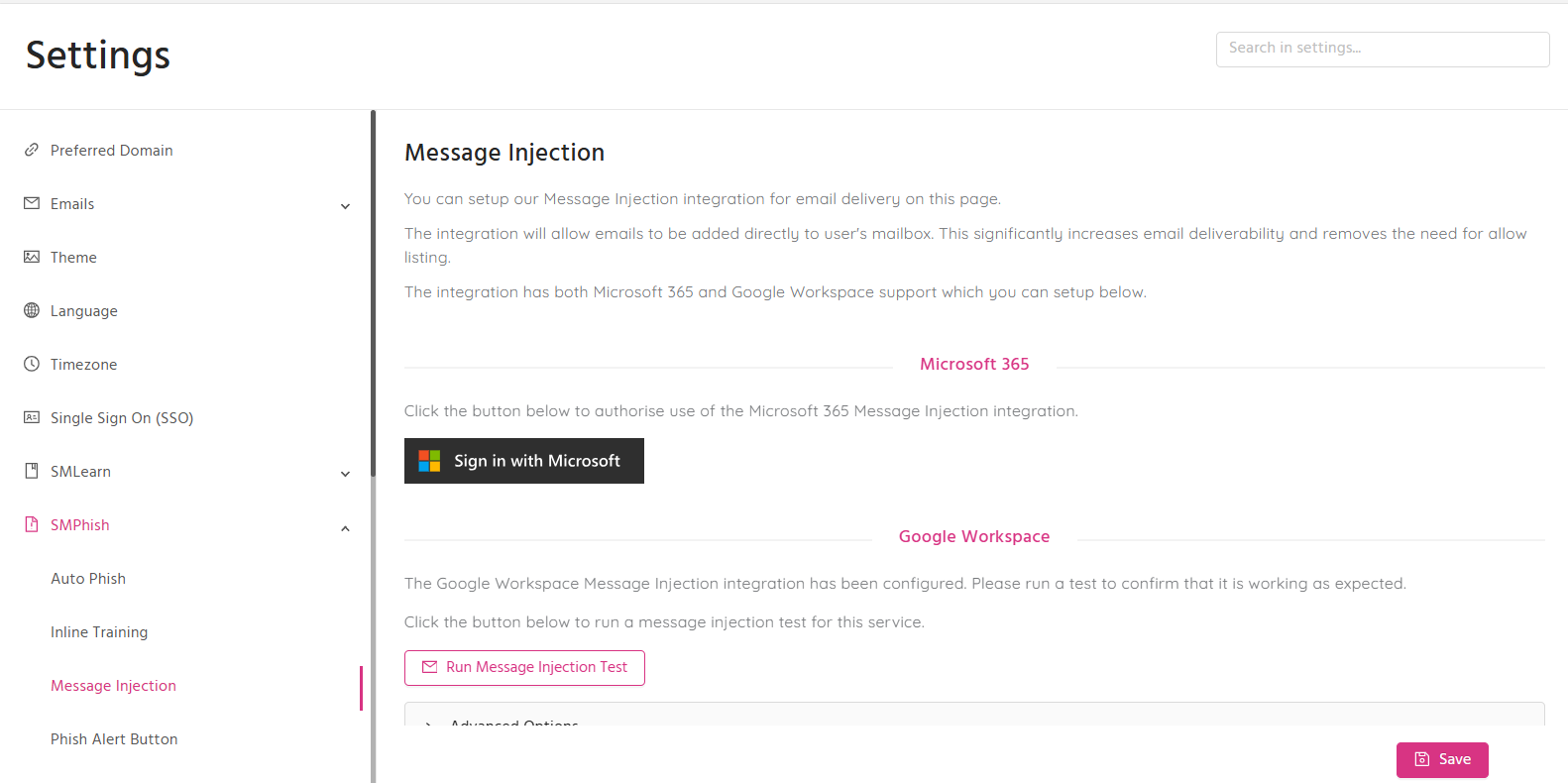Select the Message Injection menu entry

(114, 686)
